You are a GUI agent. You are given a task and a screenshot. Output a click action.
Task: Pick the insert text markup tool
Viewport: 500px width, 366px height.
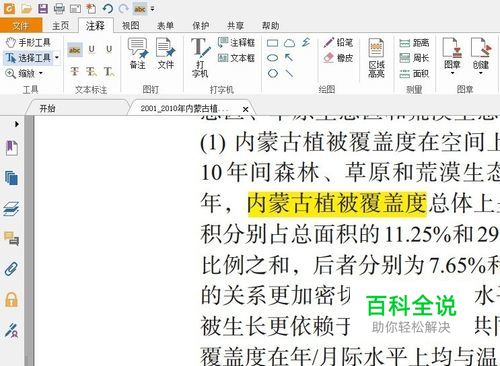coord(109,71)
